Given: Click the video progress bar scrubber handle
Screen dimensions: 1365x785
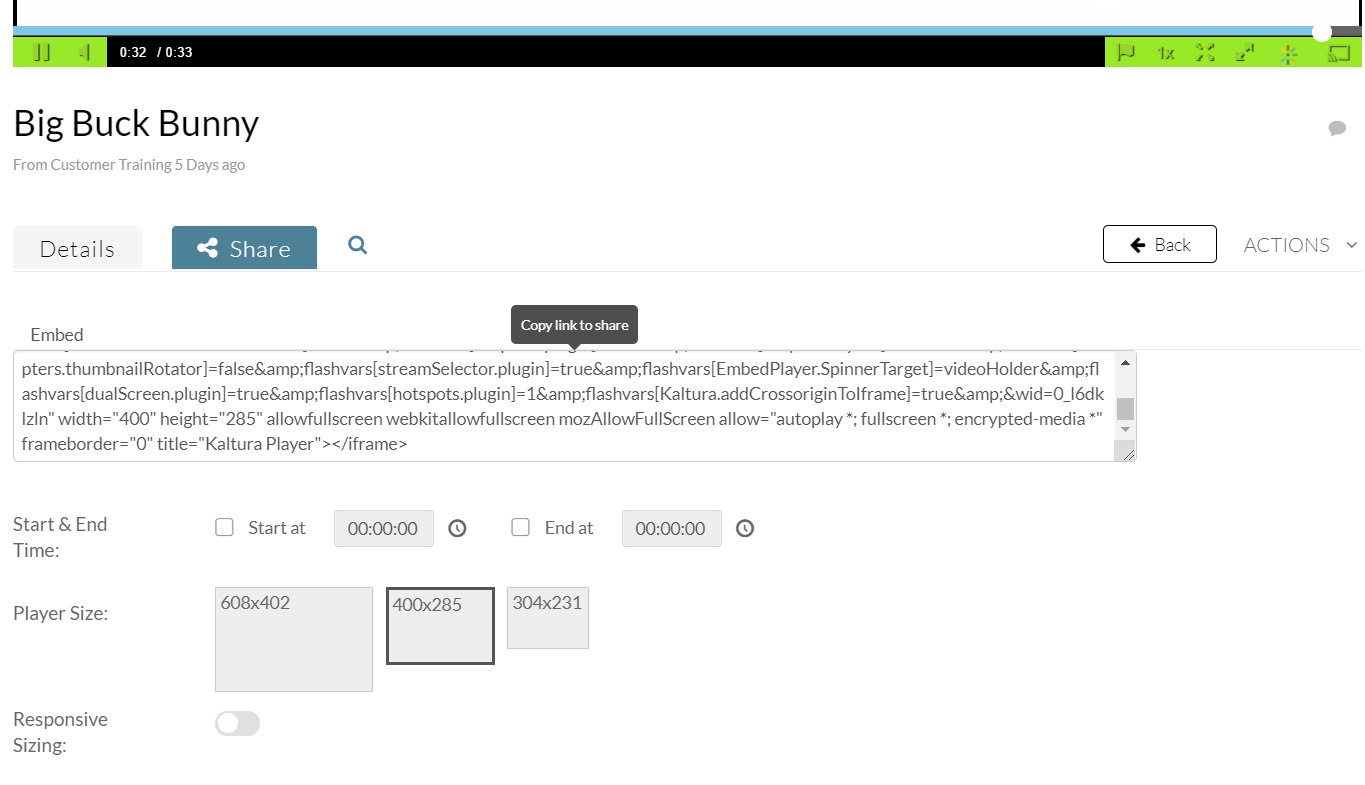Looking at the screenshot, I should pyautogui.click(x=1322, y=32).
